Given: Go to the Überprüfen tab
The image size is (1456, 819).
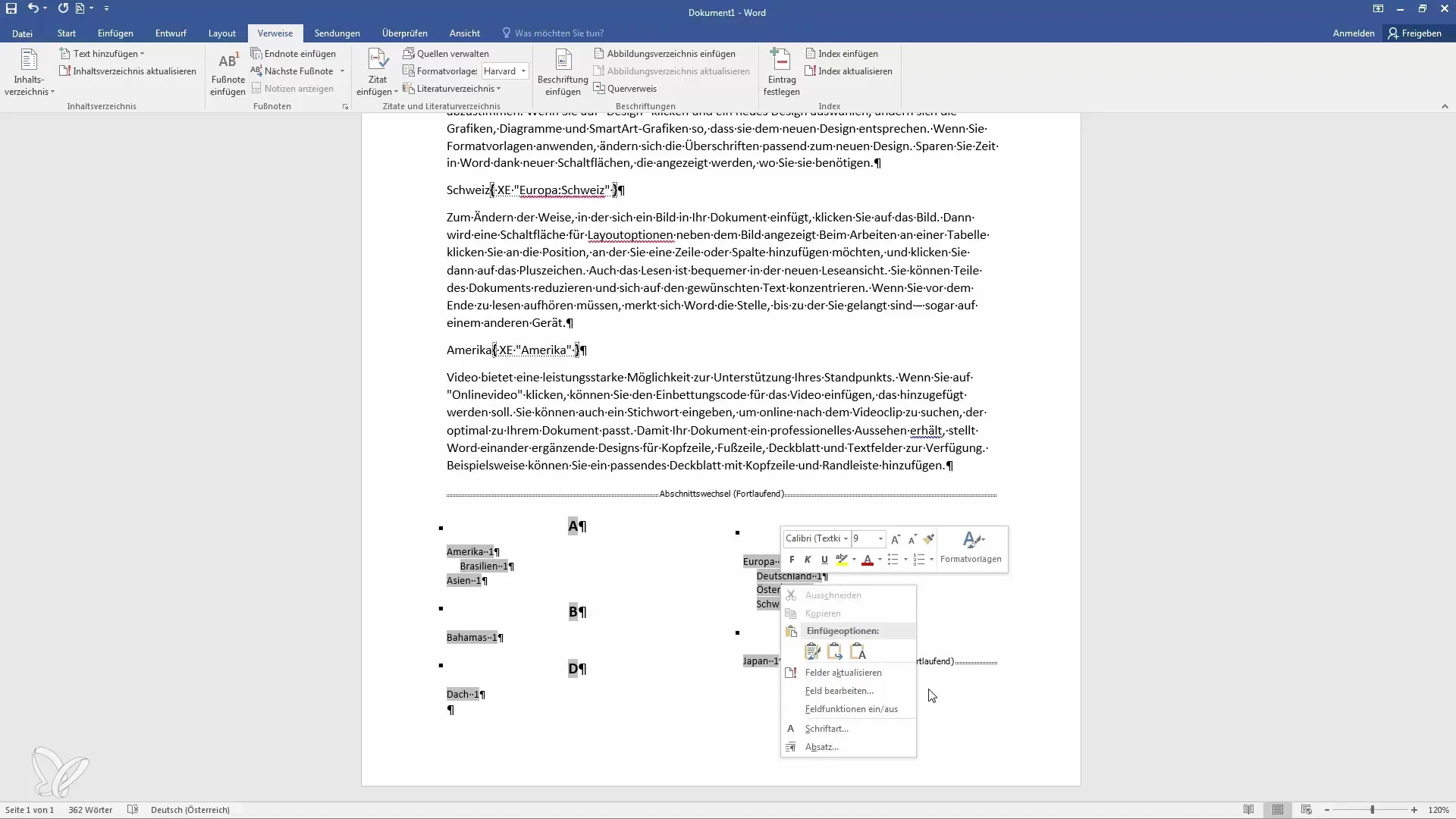Looking at the screenshot, I should [405, 33].
